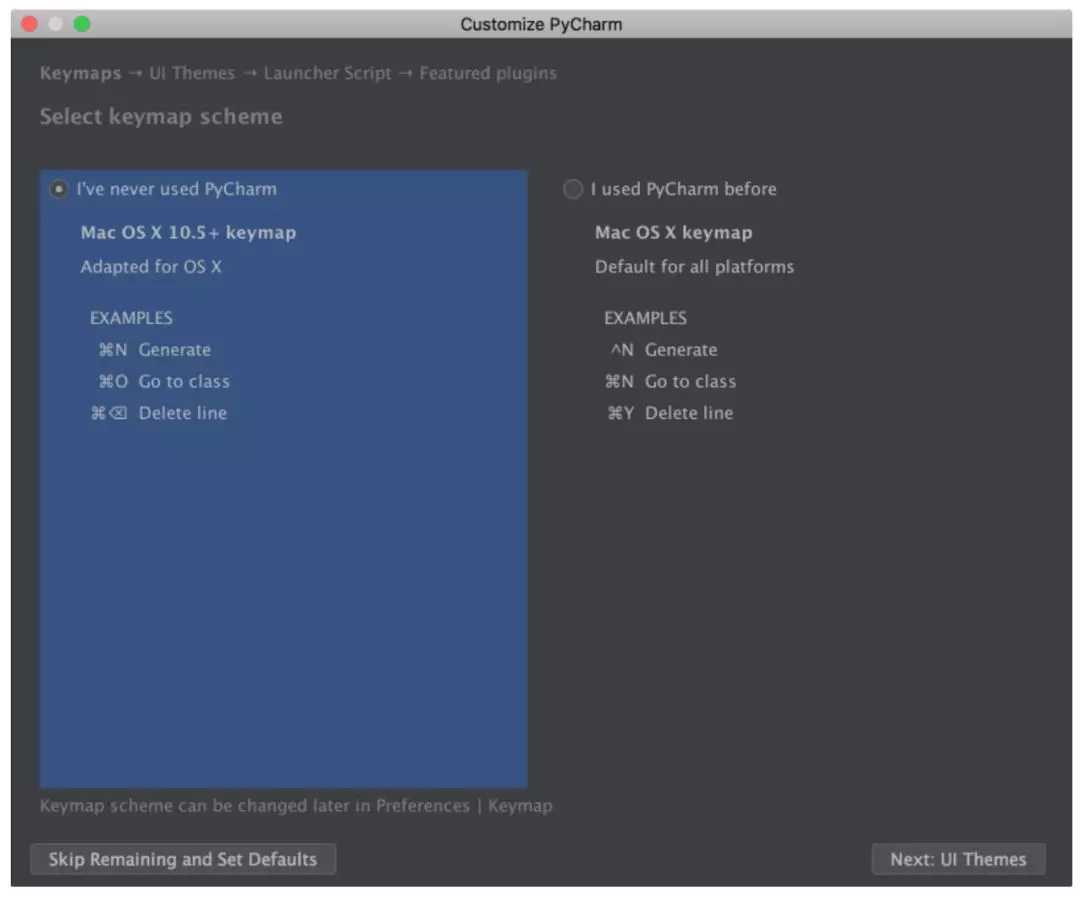Click ⌘N Generate example in left panel

coord(155,350)
